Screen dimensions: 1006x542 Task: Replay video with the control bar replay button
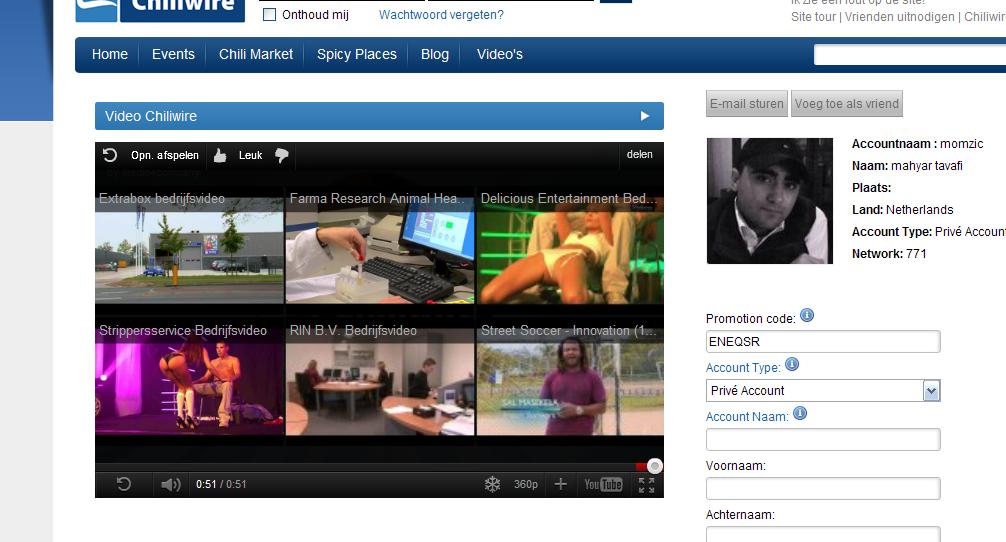click(124, 484)
